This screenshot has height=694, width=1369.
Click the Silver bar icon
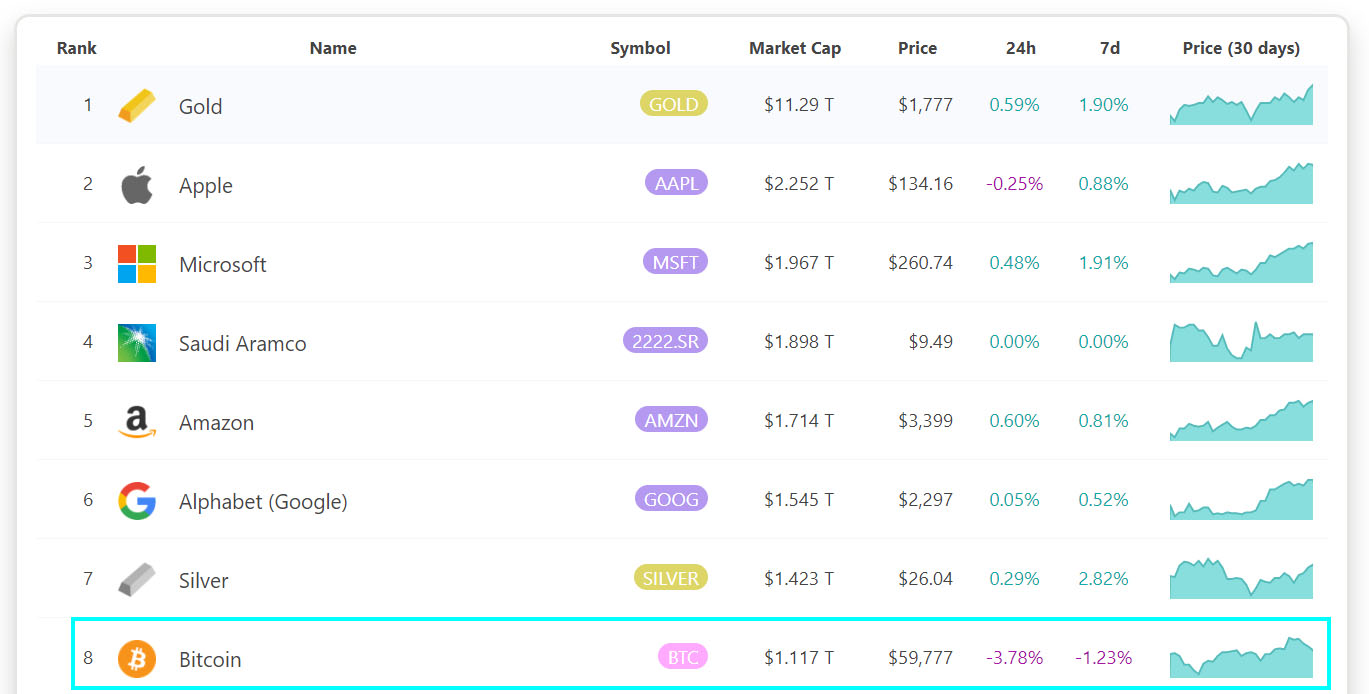coord(137,580)
